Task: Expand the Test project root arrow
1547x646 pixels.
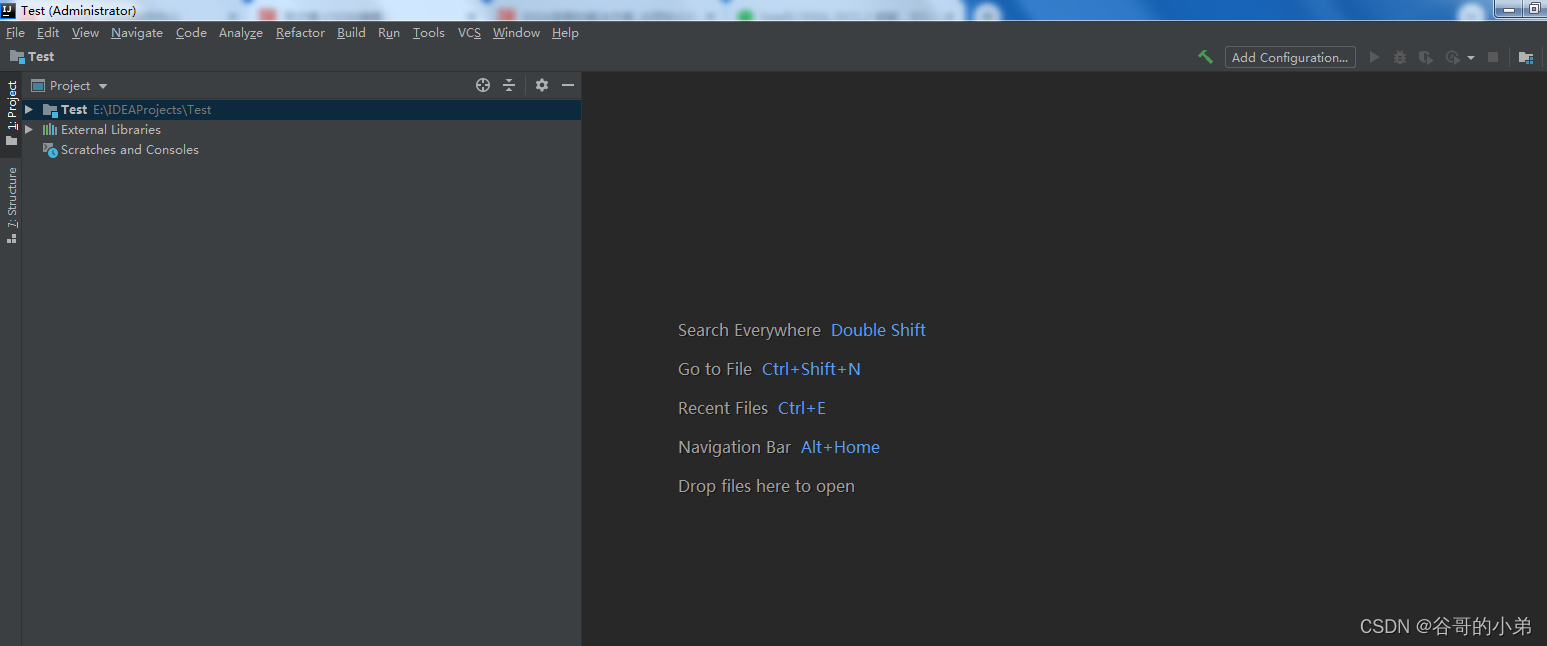Action: [x=29, y=109]
